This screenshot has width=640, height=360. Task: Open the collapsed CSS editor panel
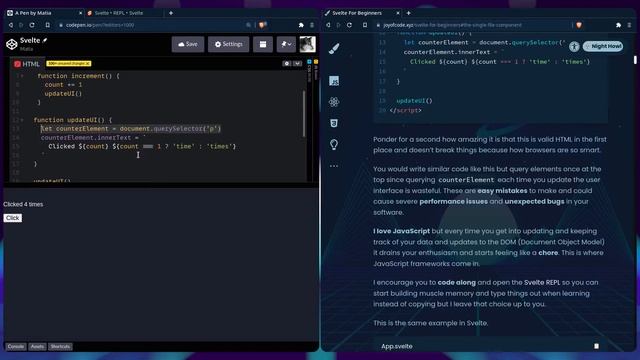coord(309,71)
